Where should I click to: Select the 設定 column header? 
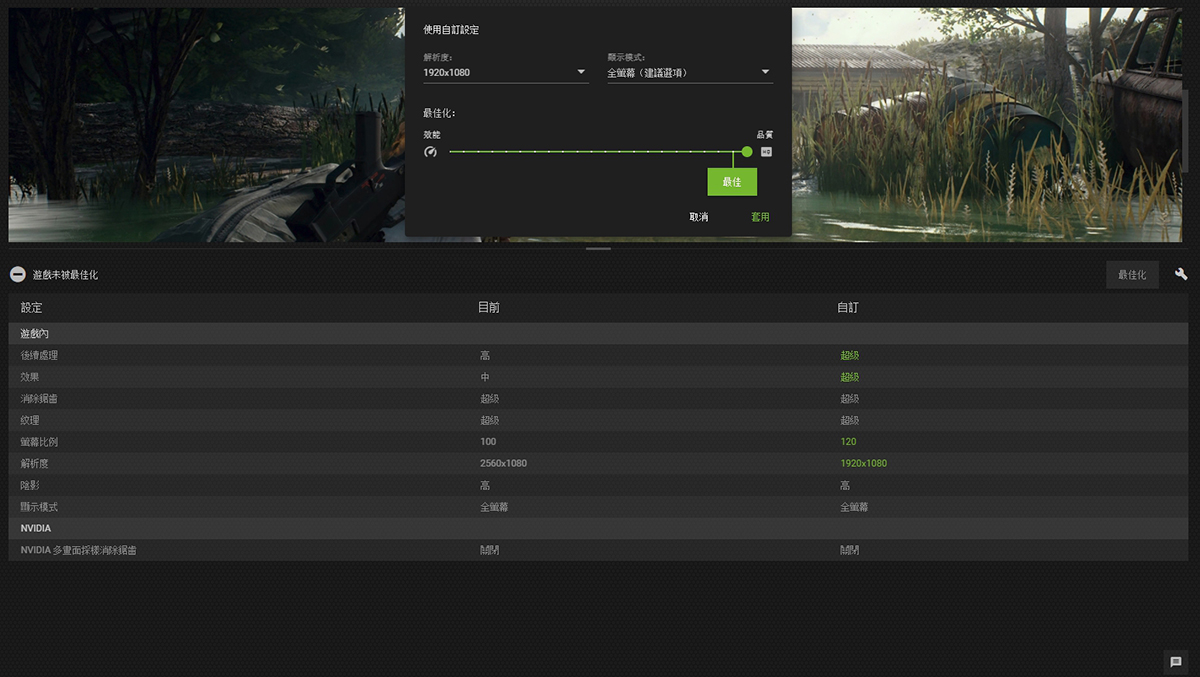point(32,308)
